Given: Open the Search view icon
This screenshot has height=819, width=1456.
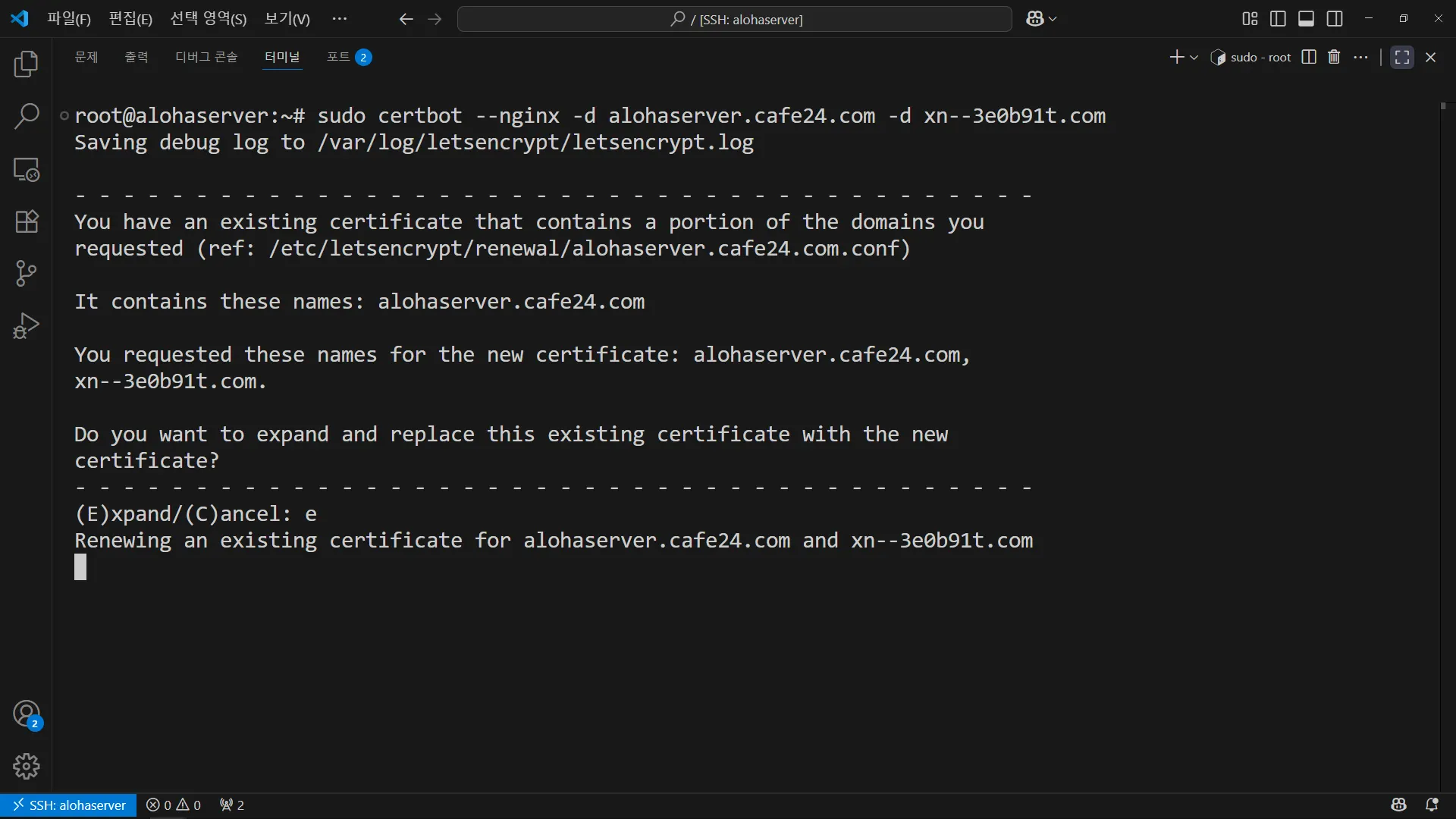Looking at the screenshot, I should pos(27,117).
